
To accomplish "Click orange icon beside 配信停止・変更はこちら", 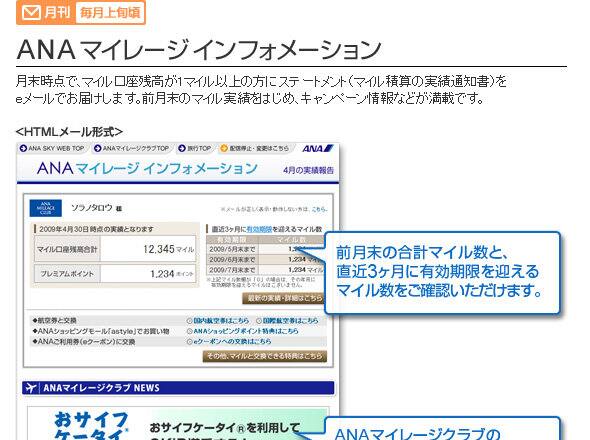I will [x=224, y=148].
